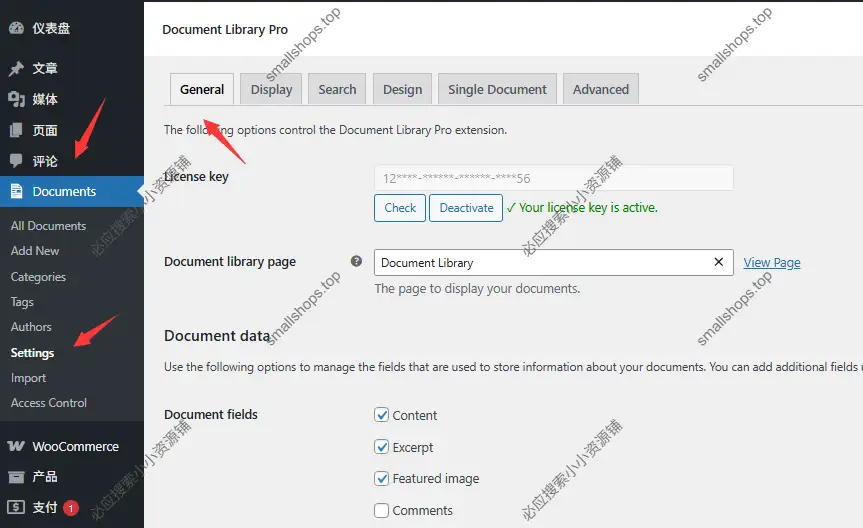Open the 产品 sidebar menu

(x=72, y=477)
